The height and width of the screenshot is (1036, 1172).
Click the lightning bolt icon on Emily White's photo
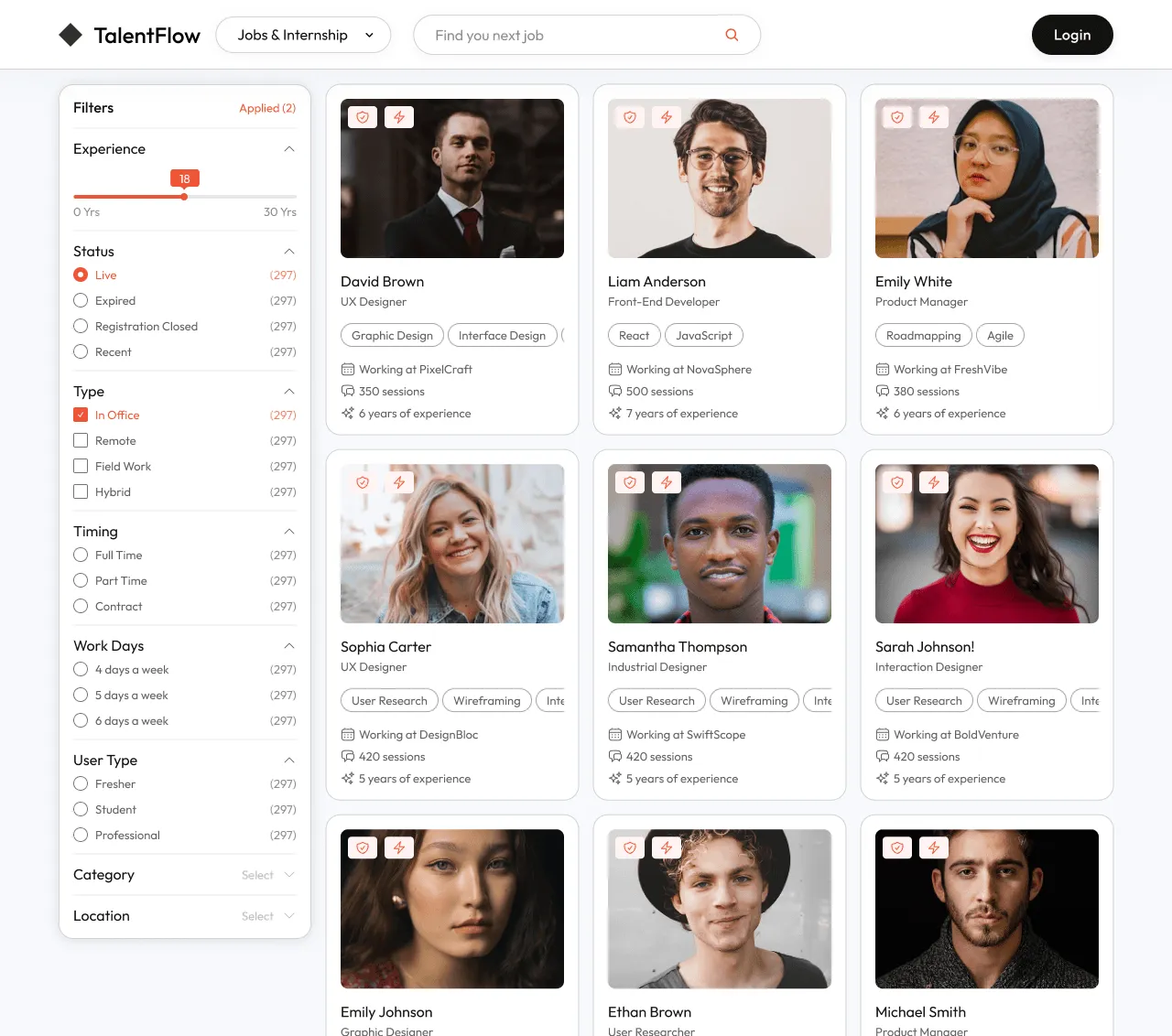click(x=934, y=117)
